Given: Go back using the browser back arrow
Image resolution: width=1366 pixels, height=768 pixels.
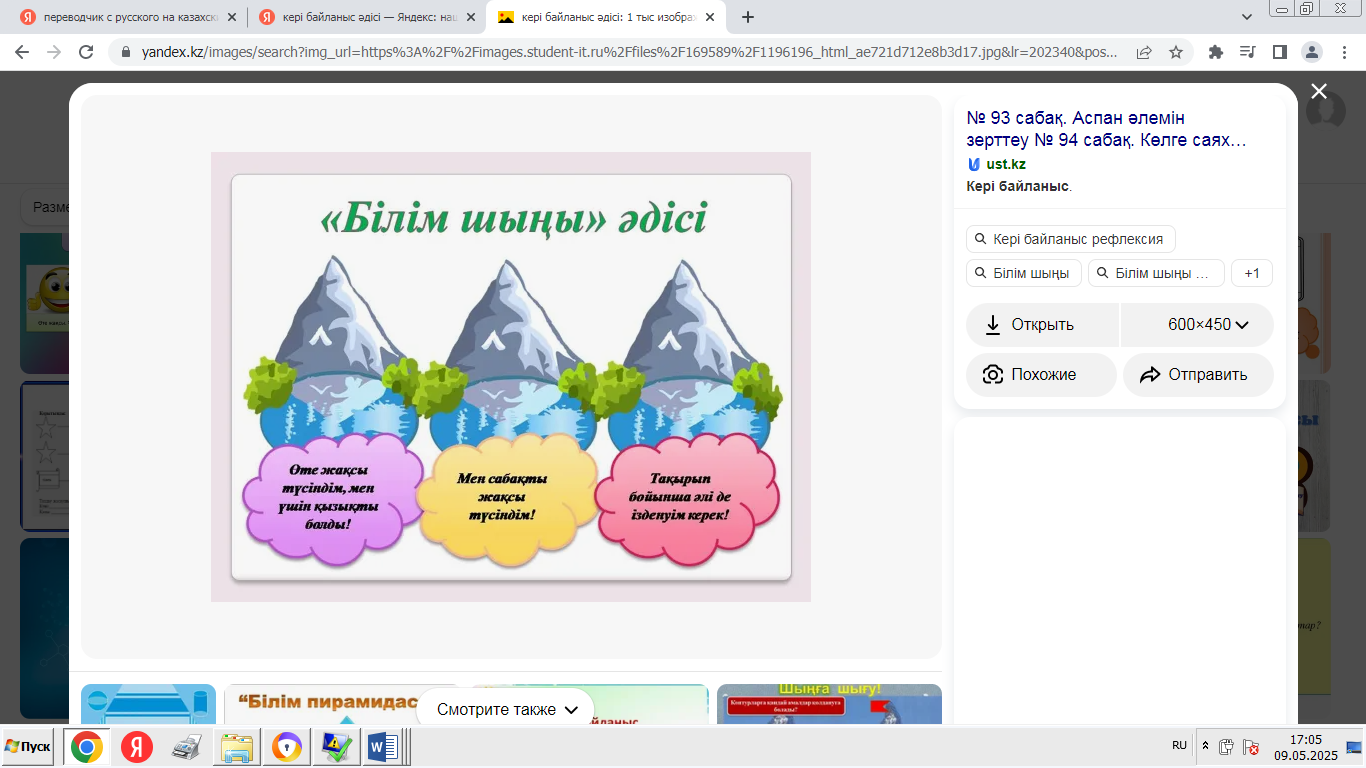Looking at the screenshot, I should (22, 52).
